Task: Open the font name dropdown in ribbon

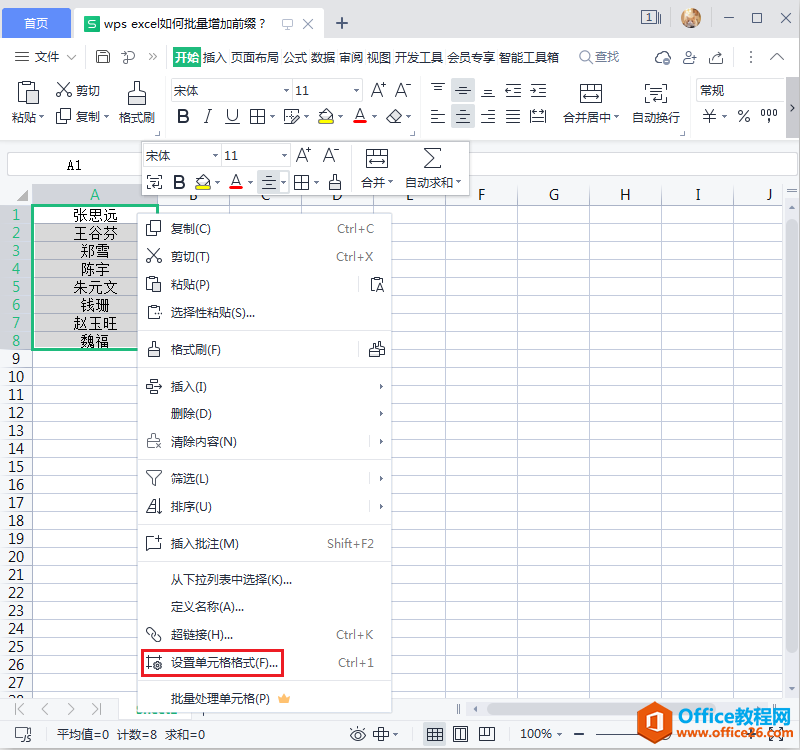Action: (286, 91)
